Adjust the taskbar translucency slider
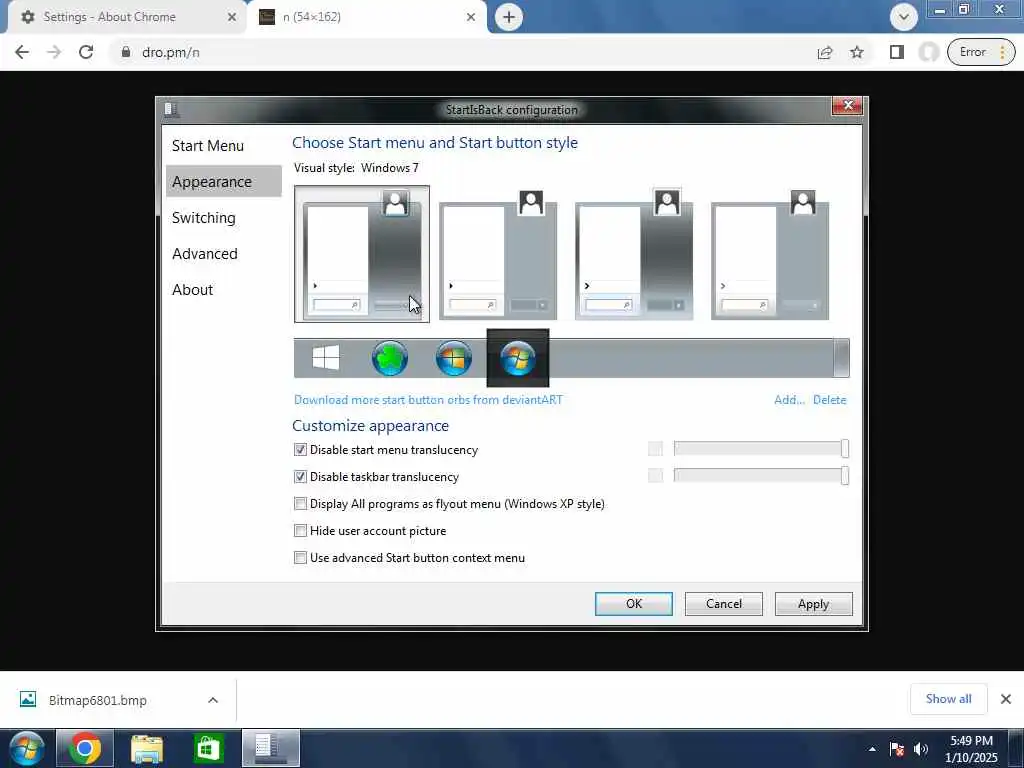Screen dimensions: 1024x768 point(761,475)
